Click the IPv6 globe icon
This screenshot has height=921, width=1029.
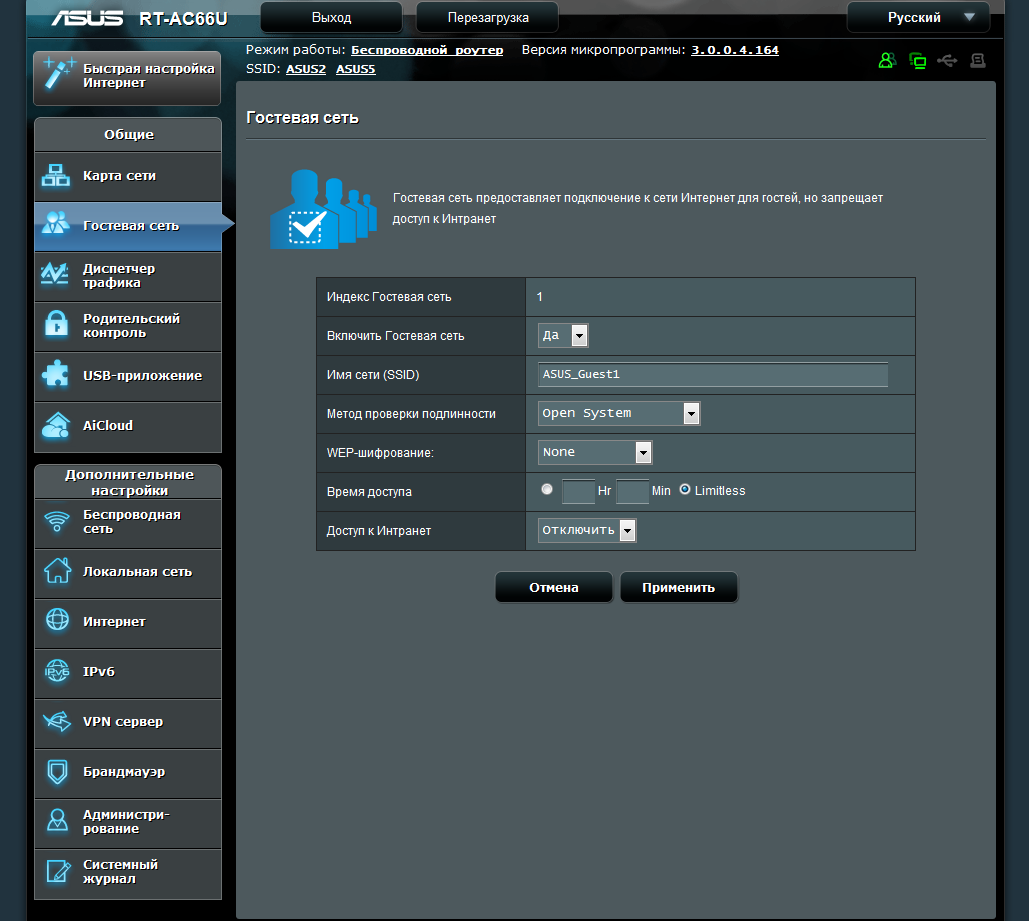point(57,671)
